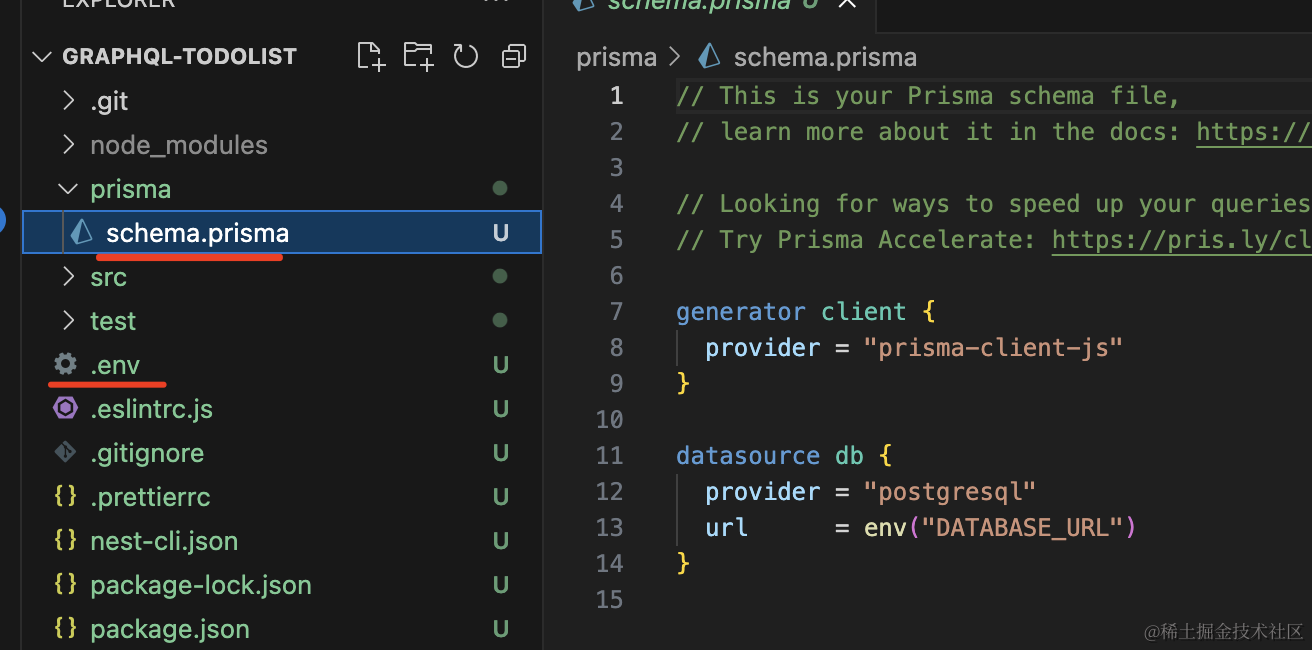Click the Prisma icon in breadcrumb bar
This screenshot has height=650, width=1312.
pyautogui.click(x=708, y=57)
